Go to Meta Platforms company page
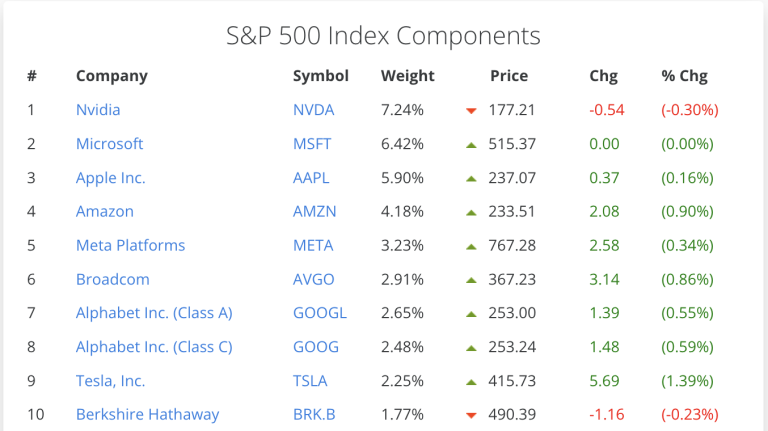This screenshot has width=768, height=431. tap(130, 245)
